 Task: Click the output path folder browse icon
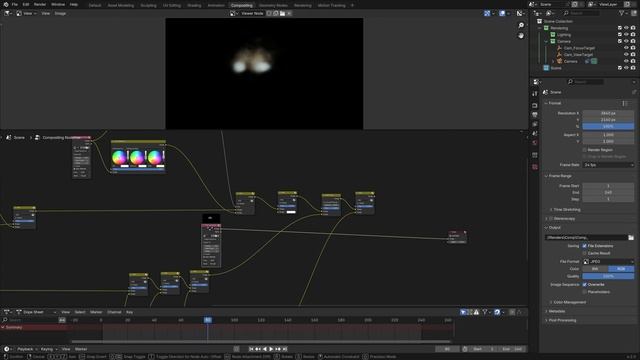click(631, 238)
